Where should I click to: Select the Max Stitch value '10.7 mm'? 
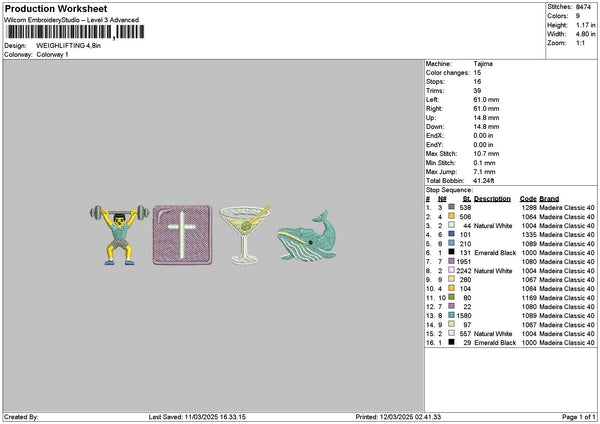click(x=486, y=154)
